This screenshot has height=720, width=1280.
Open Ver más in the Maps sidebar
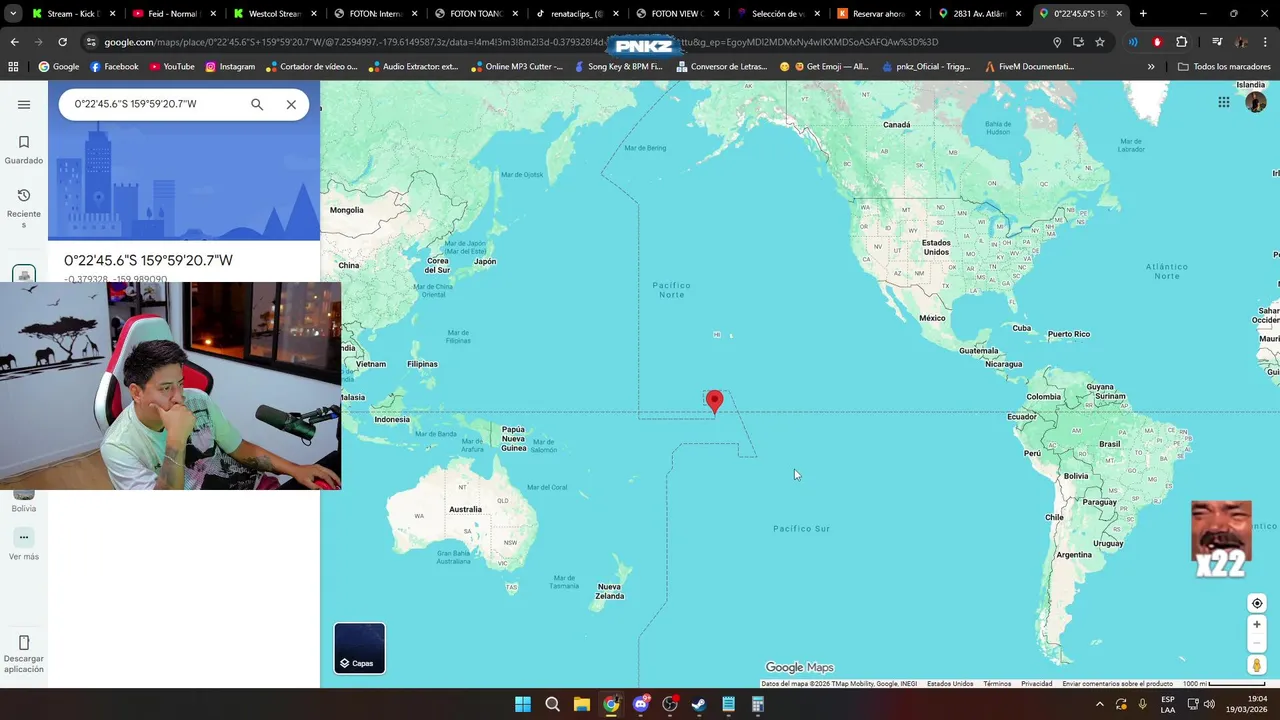[x=24, y=545]
